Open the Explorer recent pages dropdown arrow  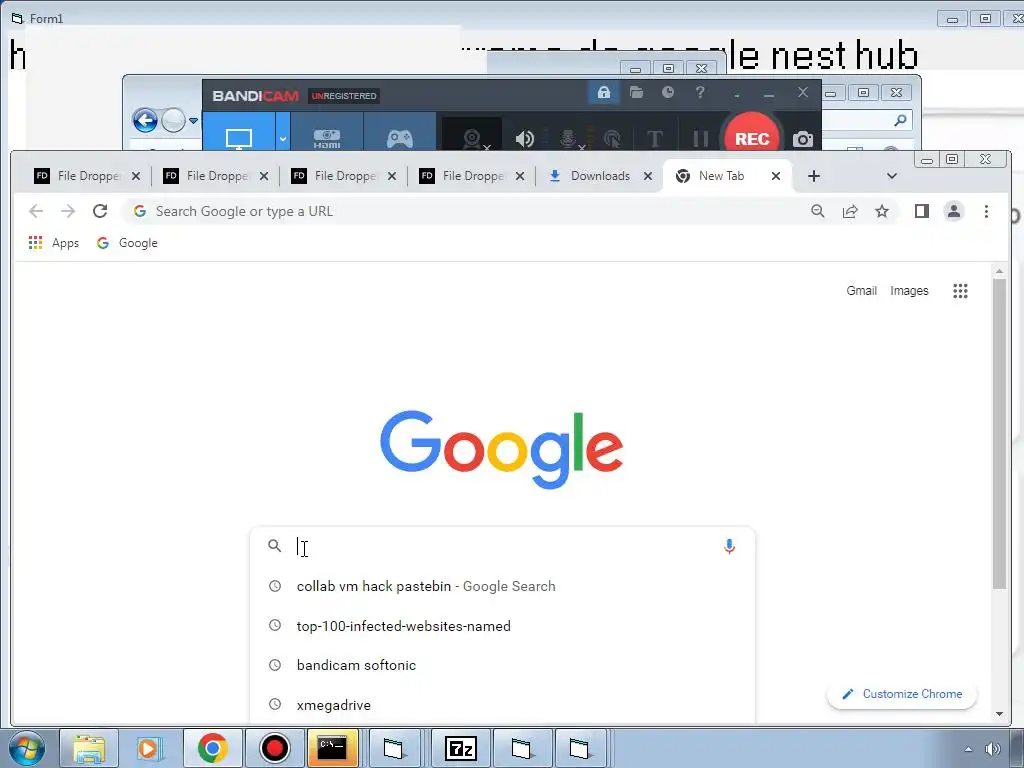coord(193,121)
